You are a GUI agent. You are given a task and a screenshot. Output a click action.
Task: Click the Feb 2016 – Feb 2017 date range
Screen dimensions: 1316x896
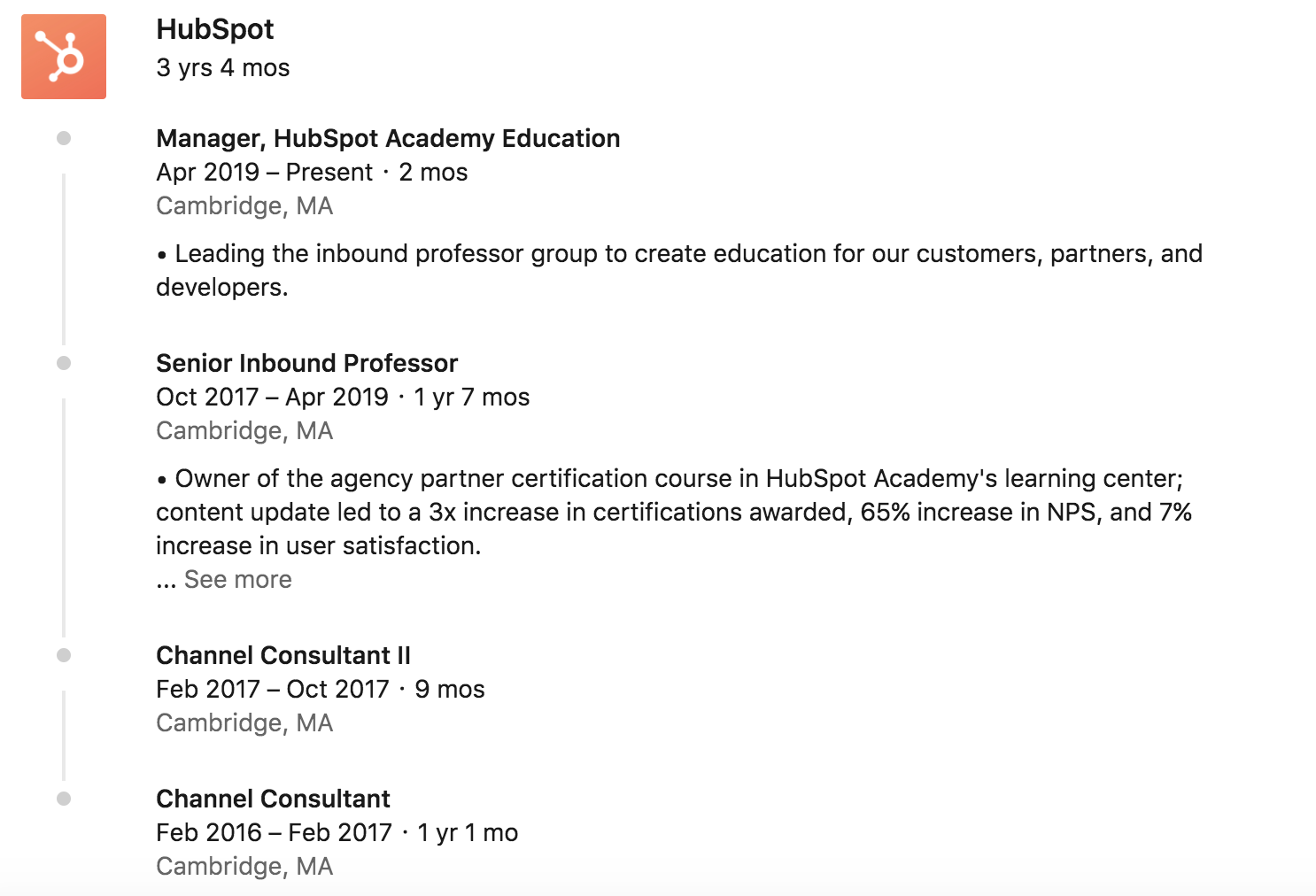click(274, 833)
